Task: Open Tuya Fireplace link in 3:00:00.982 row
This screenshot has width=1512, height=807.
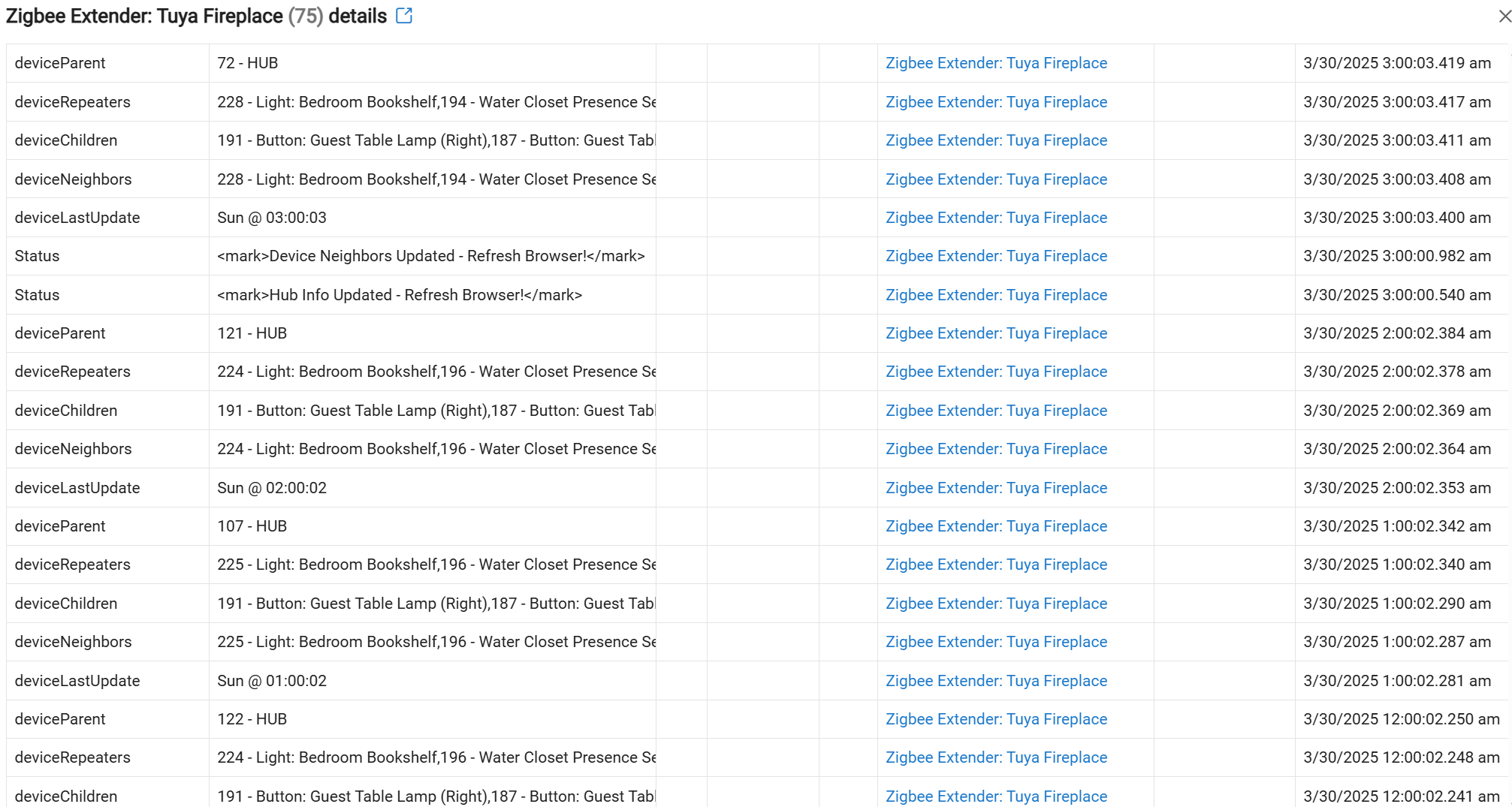Action: coord(996,256)
